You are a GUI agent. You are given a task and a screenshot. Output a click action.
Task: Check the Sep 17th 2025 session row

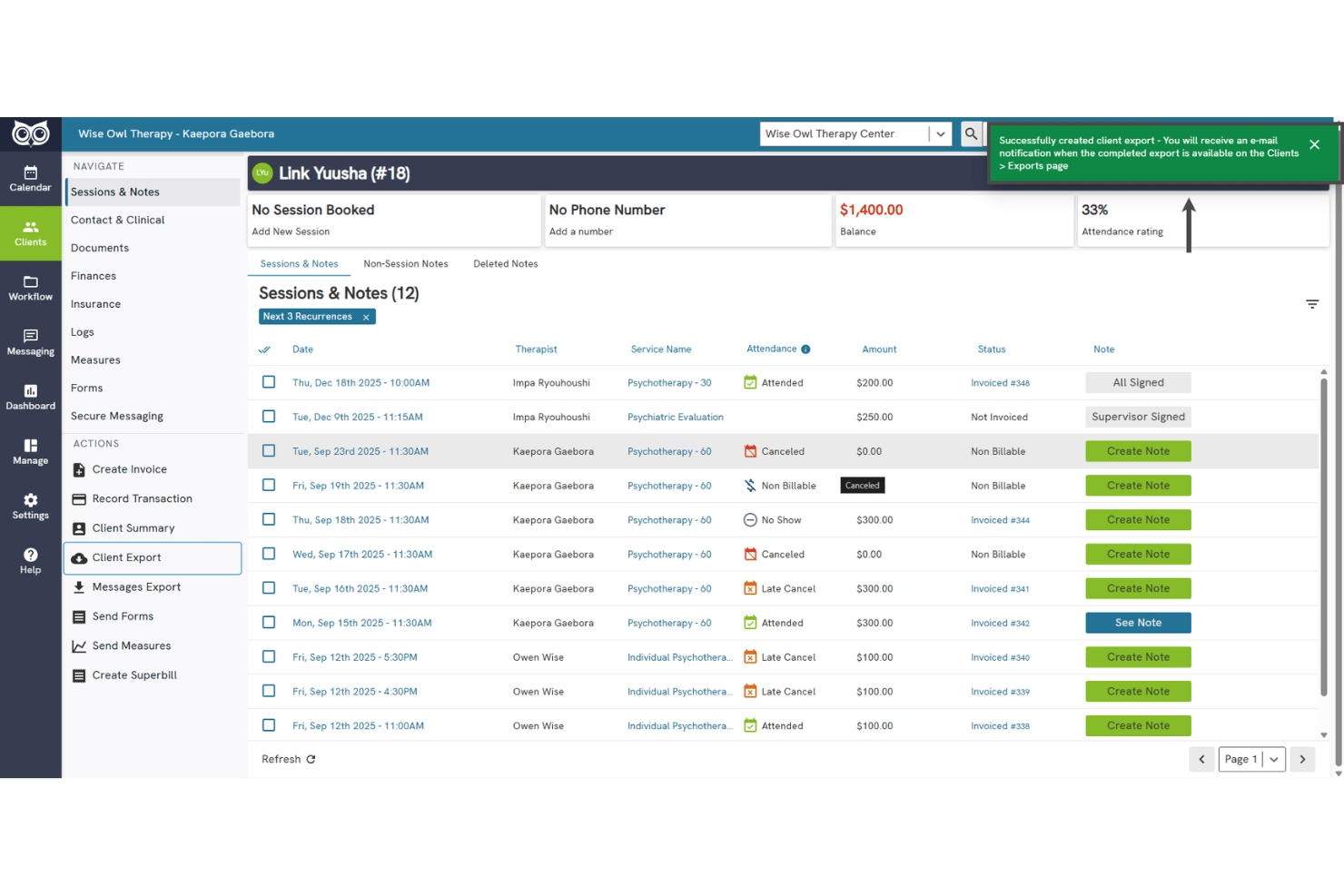269,554
